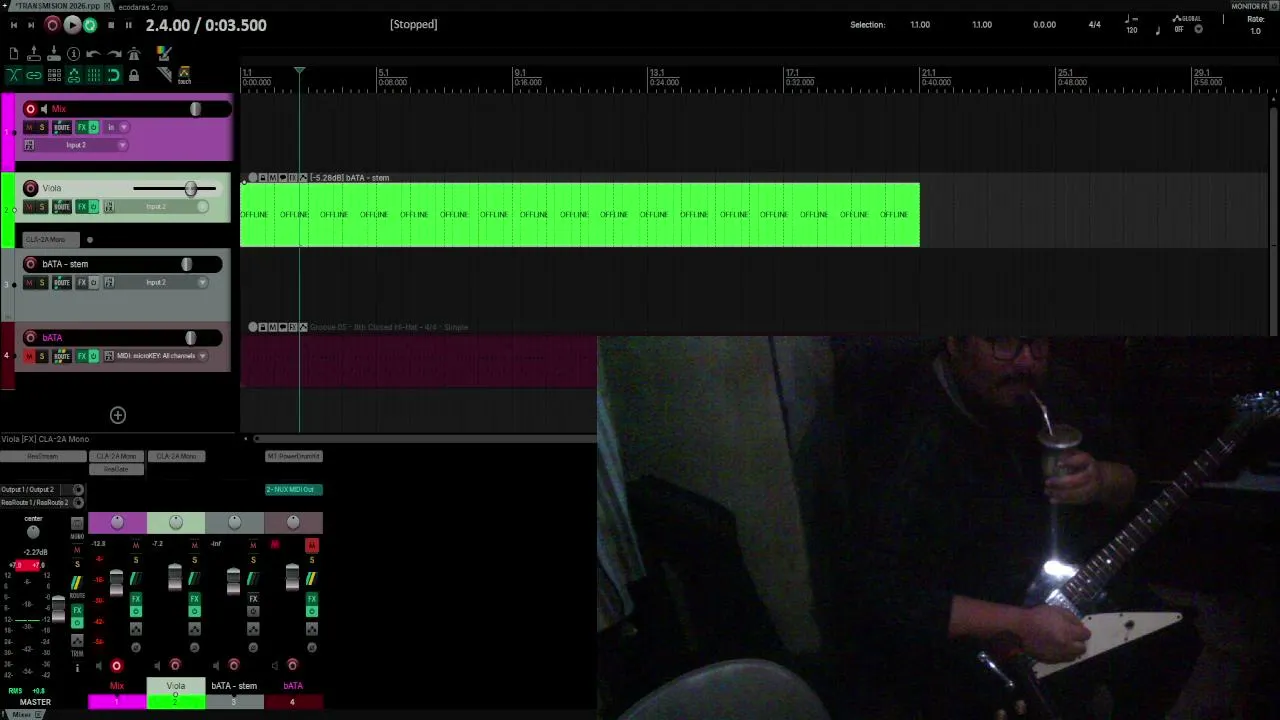Open the ReaStream FX slot in mixer
The image size is (1280, 720).
click(x=42, y=456)
